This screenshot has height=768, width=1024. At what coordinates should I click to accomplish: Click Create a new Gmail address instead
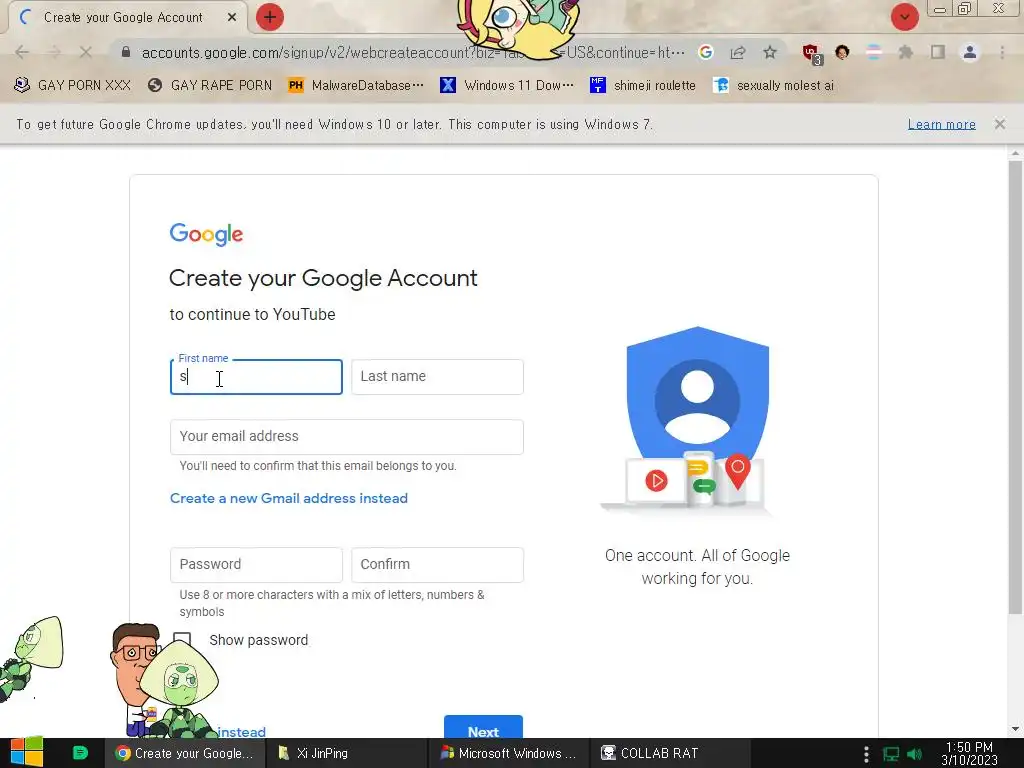click(x=289, y=498)
